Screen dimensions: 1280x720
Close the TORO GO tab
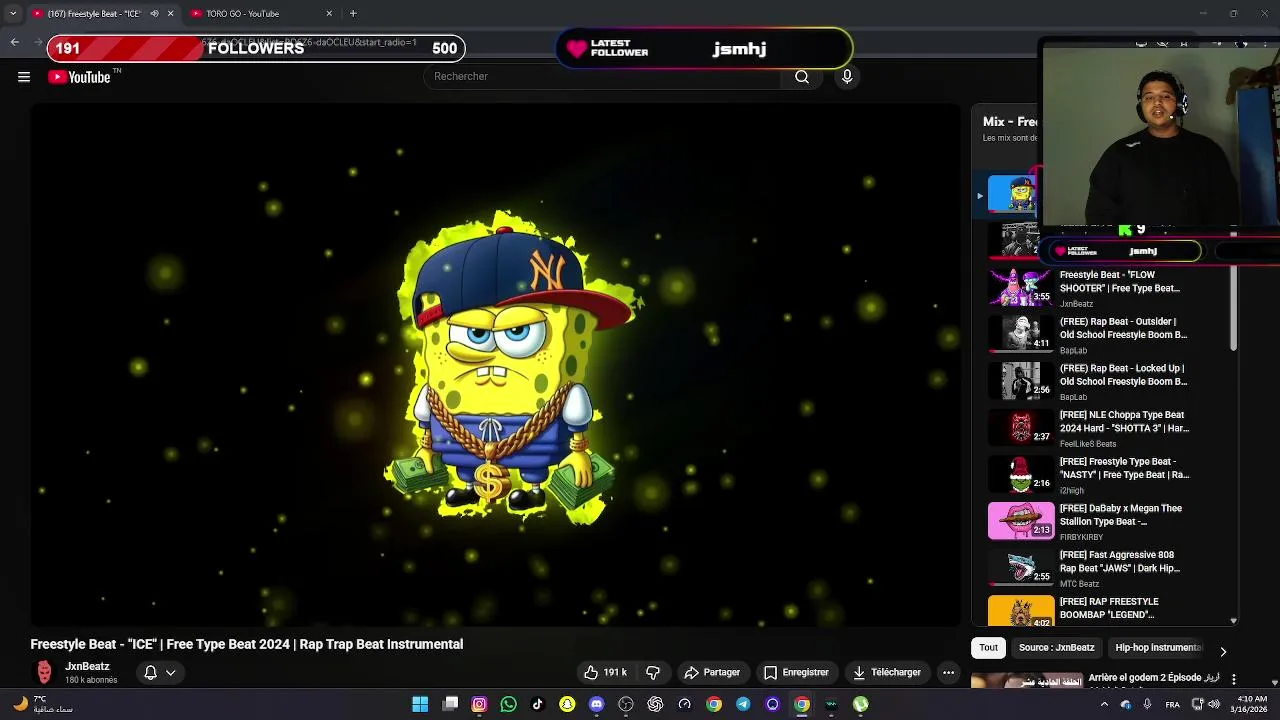coord(329,14)
